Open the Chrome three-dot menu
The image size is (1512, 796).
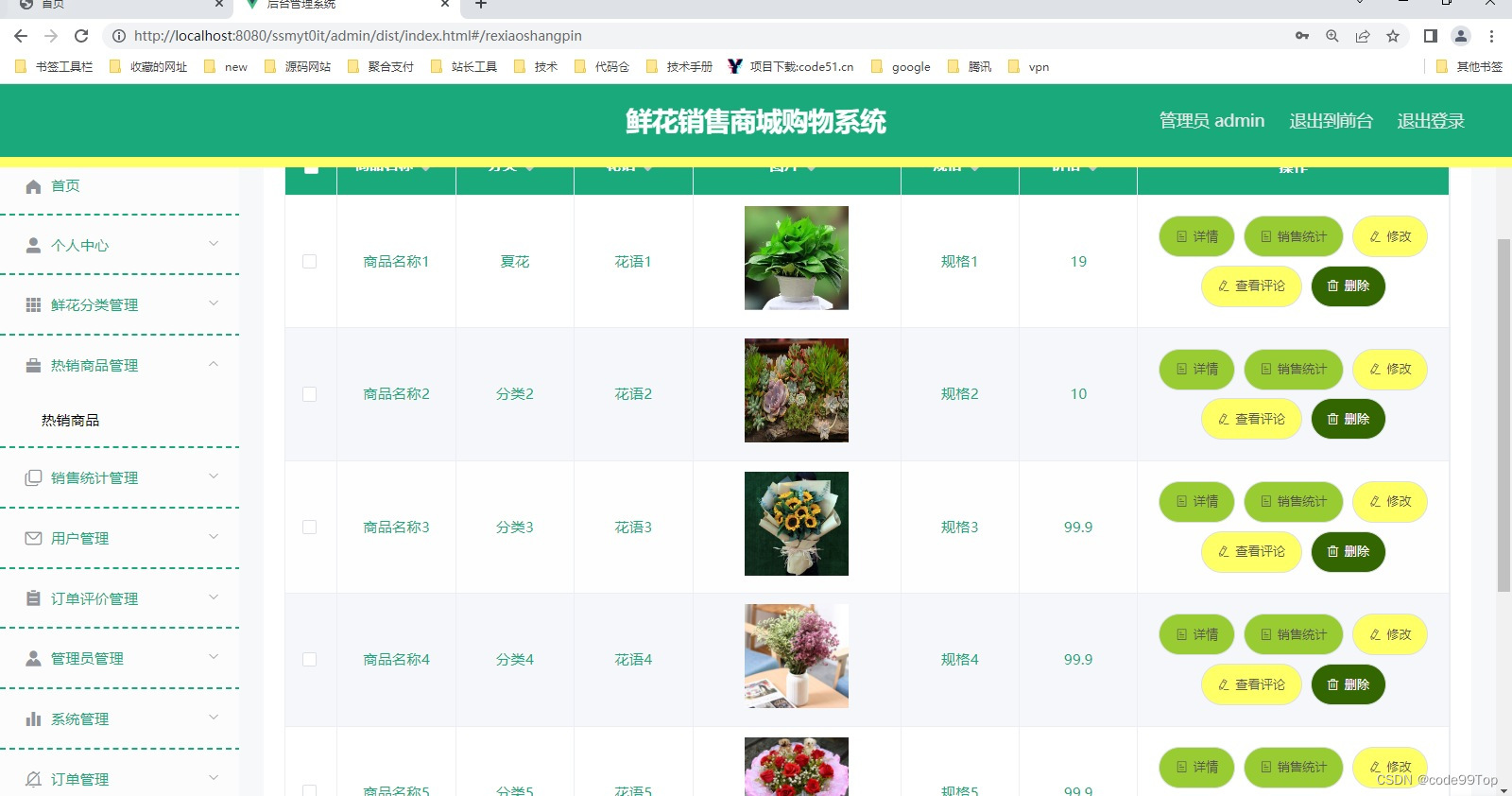1491,36
